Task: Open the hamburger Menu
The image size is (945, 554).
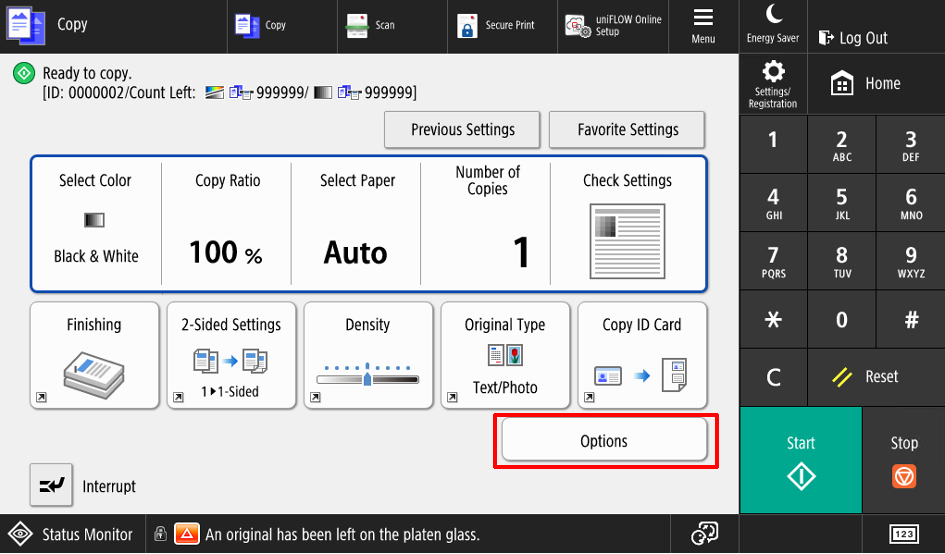Action: point(703,26)
